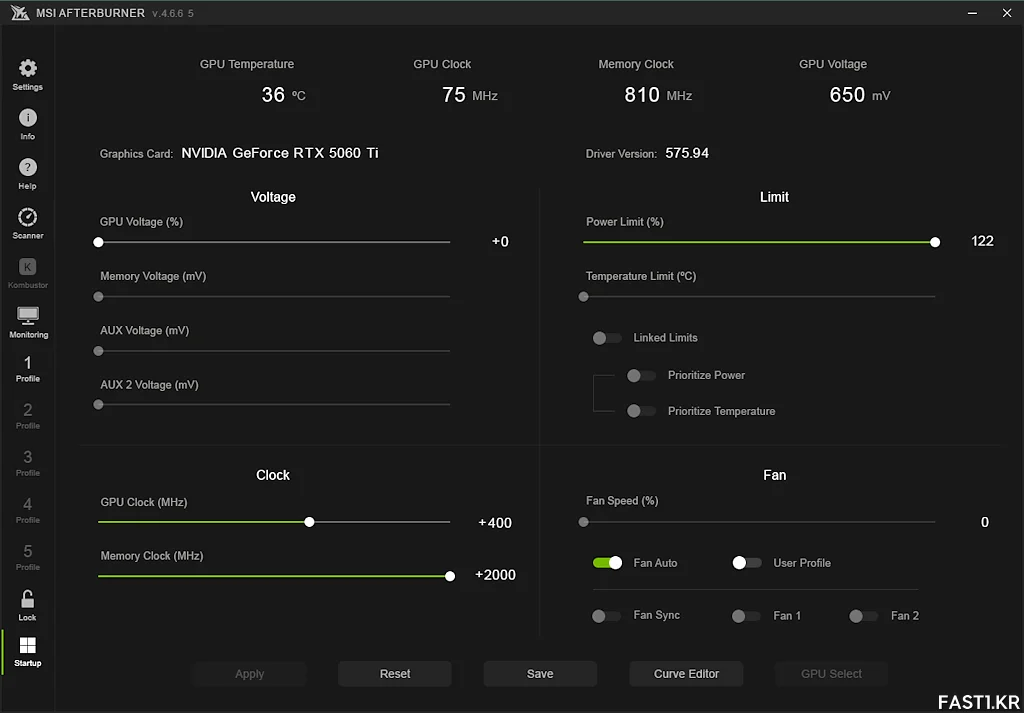
Task: Click the NVIDIA GeForce RTX 5060 Ti text
Action: pyautogui.click(x=280, y=153)
